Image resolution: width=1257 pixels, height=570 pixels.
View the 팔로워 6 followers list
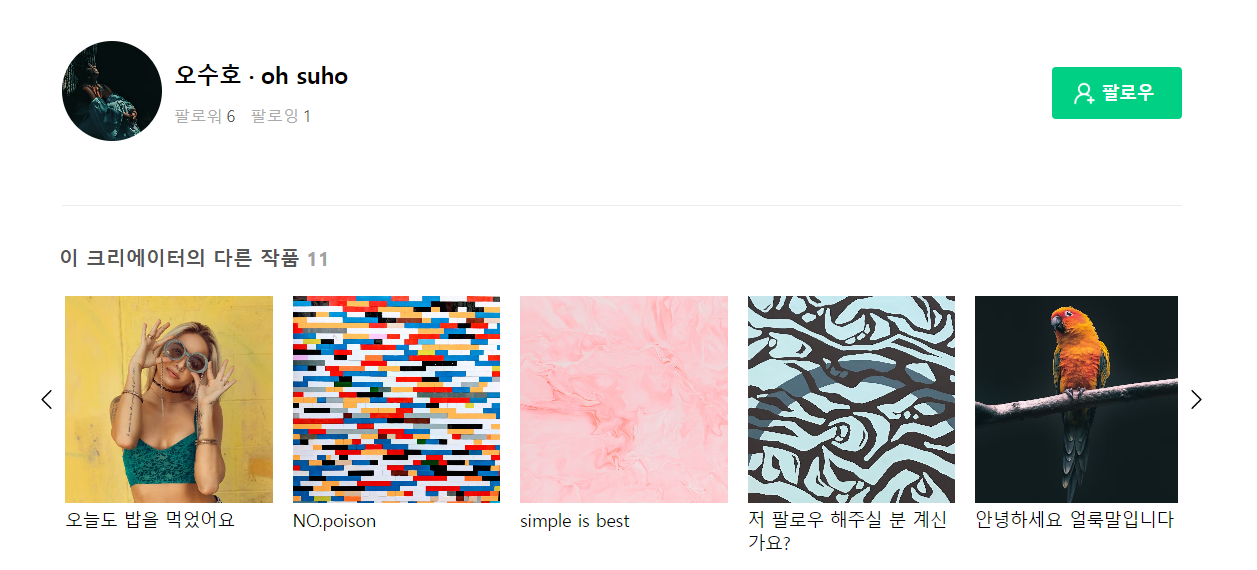(x=205, y=116)
